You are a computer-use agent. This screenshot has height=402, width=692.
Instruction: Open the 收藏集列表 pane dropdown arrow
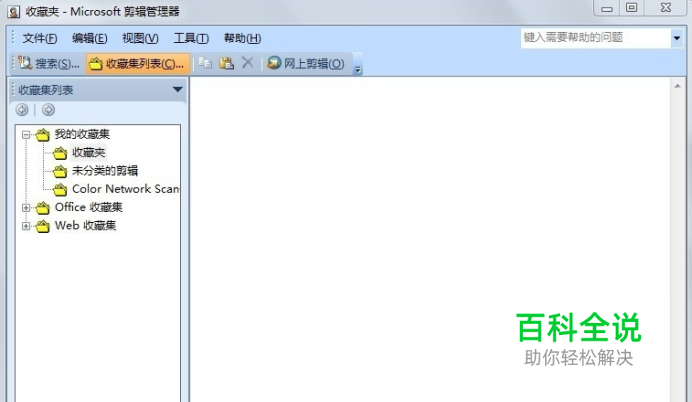[177, 90]
